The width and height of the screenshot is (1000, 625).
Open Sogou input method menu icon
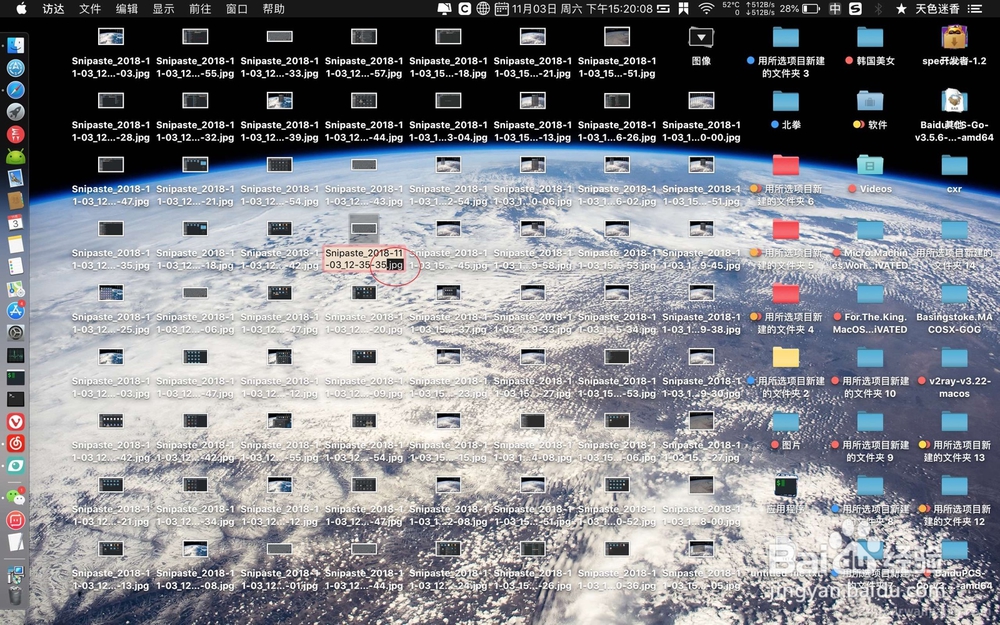855,8
